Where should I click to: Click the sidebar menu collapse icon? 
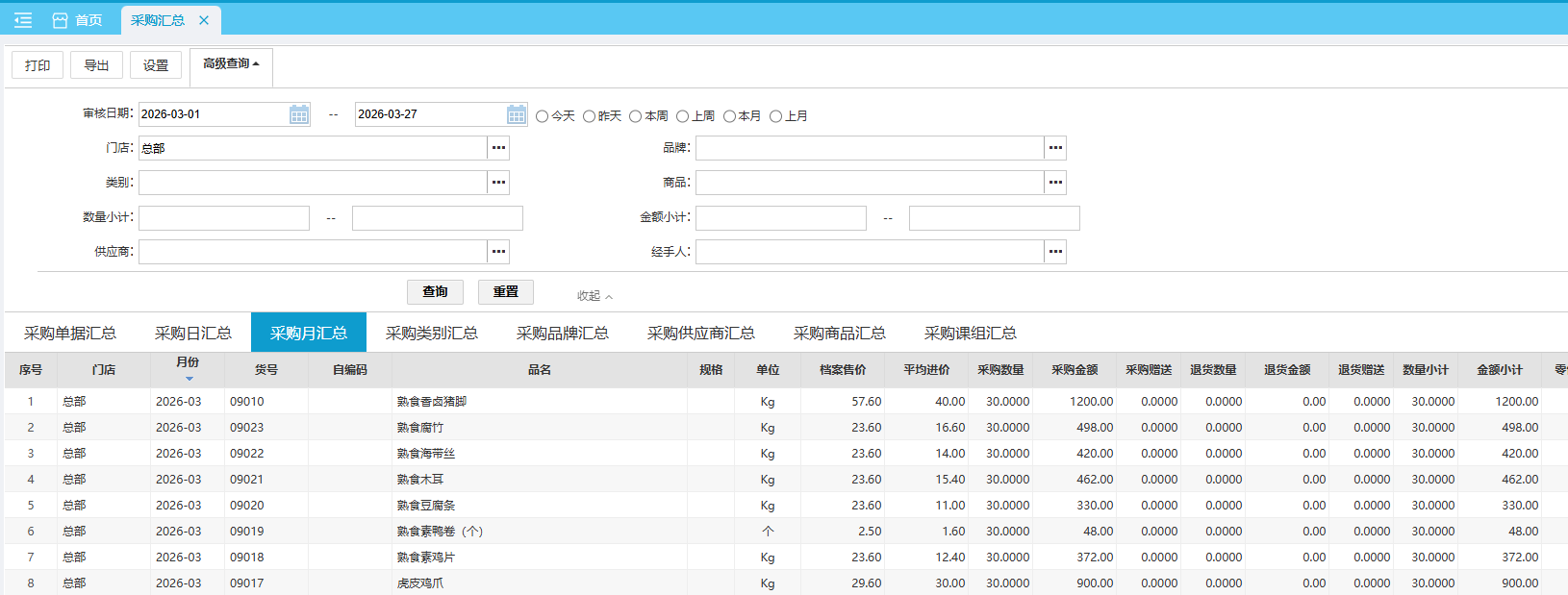(23, 20)
